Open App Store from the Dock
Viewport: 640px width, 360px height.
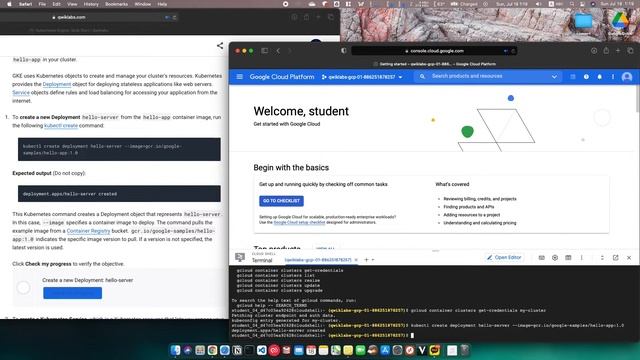[385, 350]
